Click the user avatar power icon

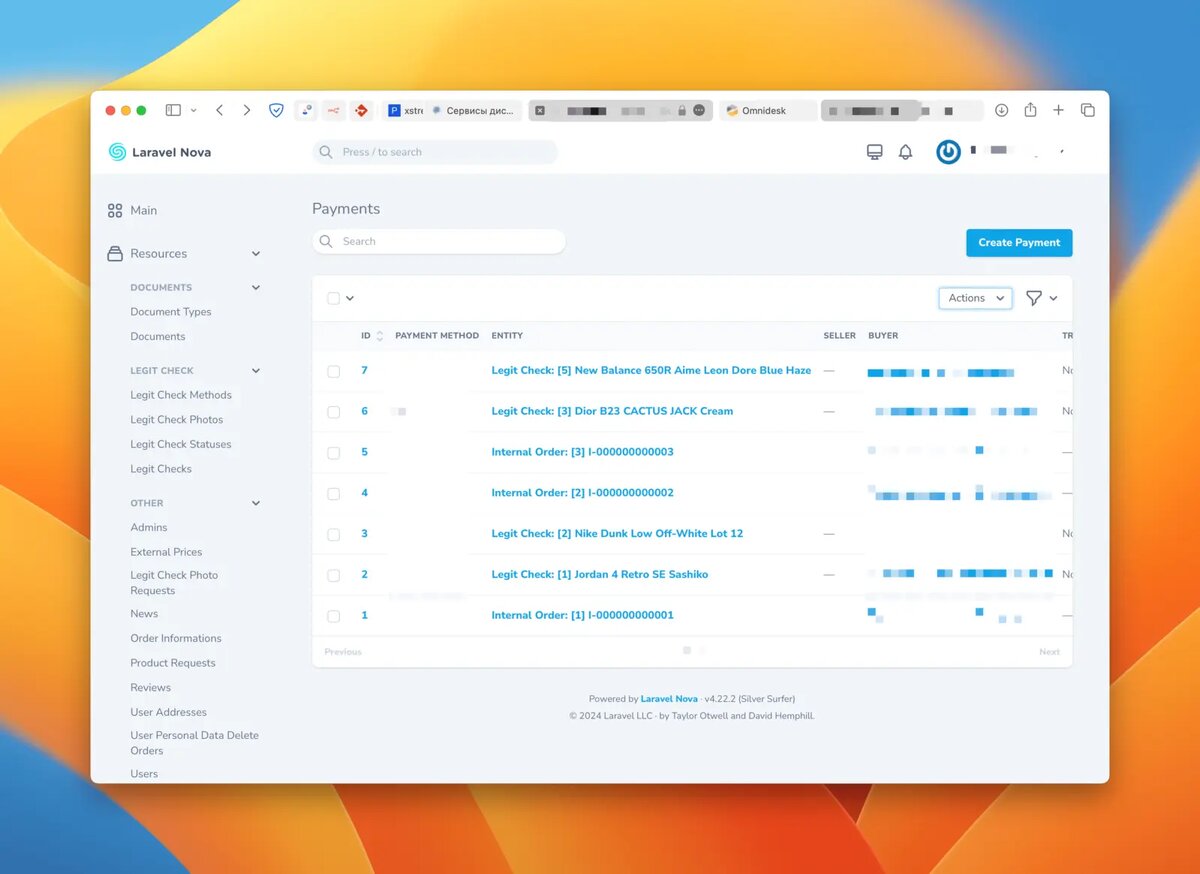point(948,152)
